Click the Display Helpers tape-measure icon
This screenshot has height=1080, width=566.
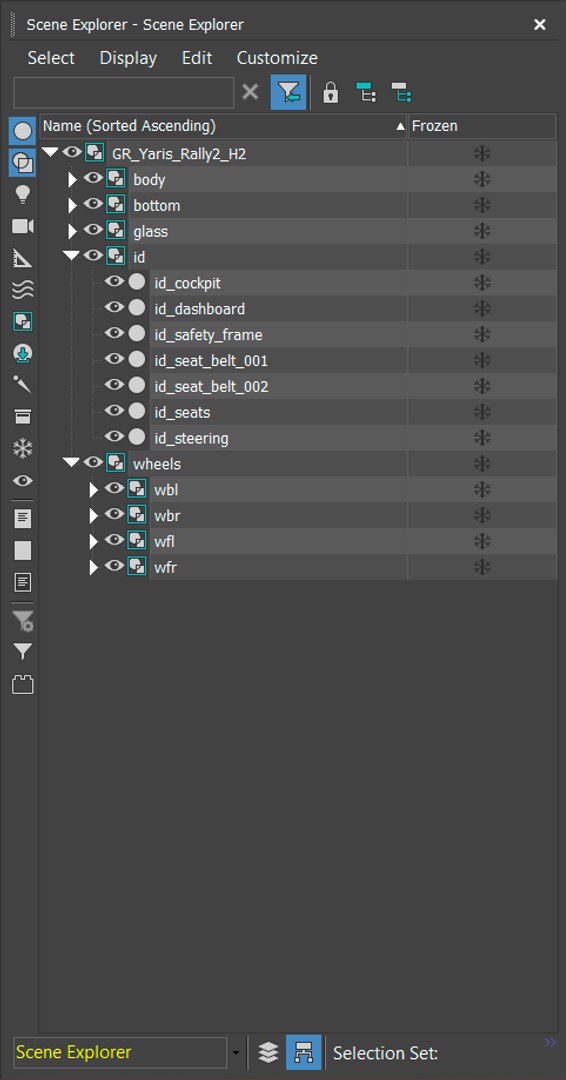(x=23, y=258)
